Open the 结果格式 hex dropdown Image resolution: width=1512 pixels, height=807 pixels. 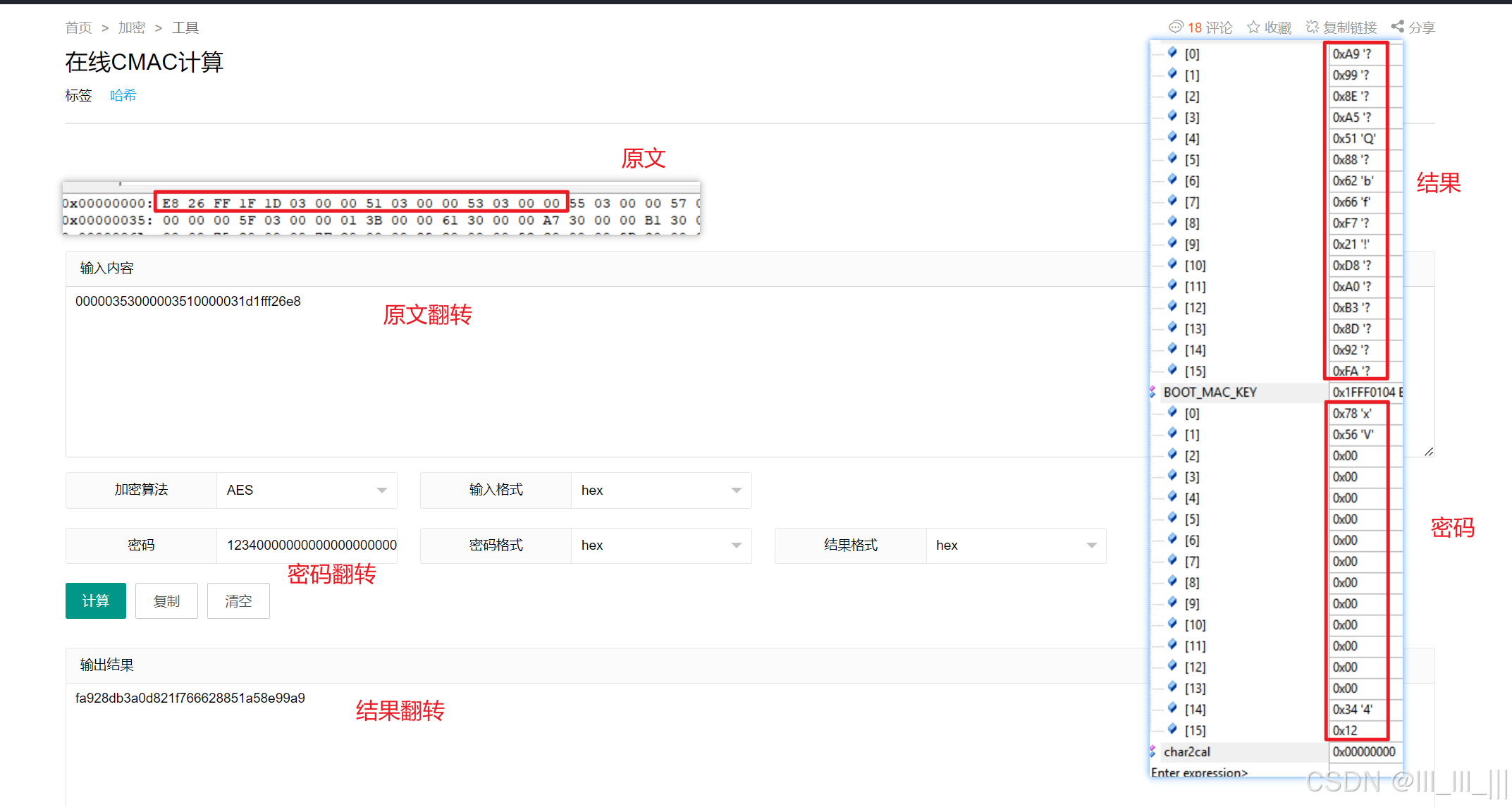point(1015,545)
